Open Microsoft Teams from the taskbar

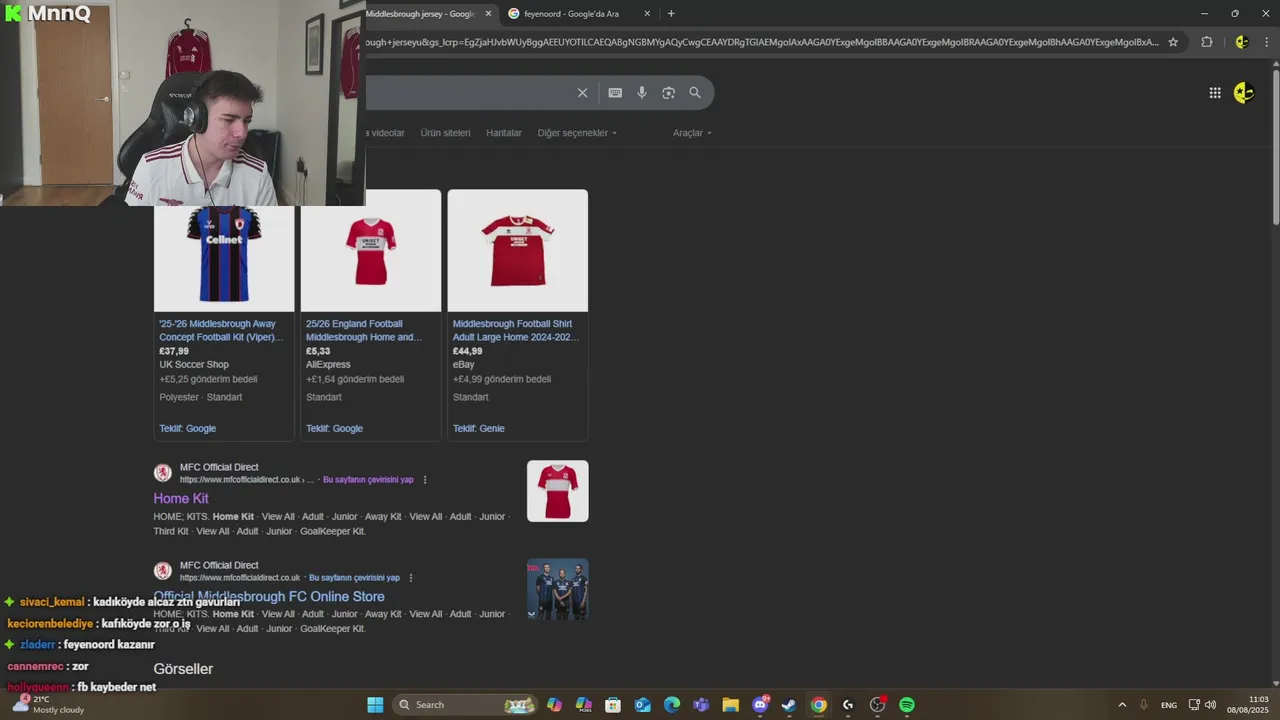(x=701, y=705)
